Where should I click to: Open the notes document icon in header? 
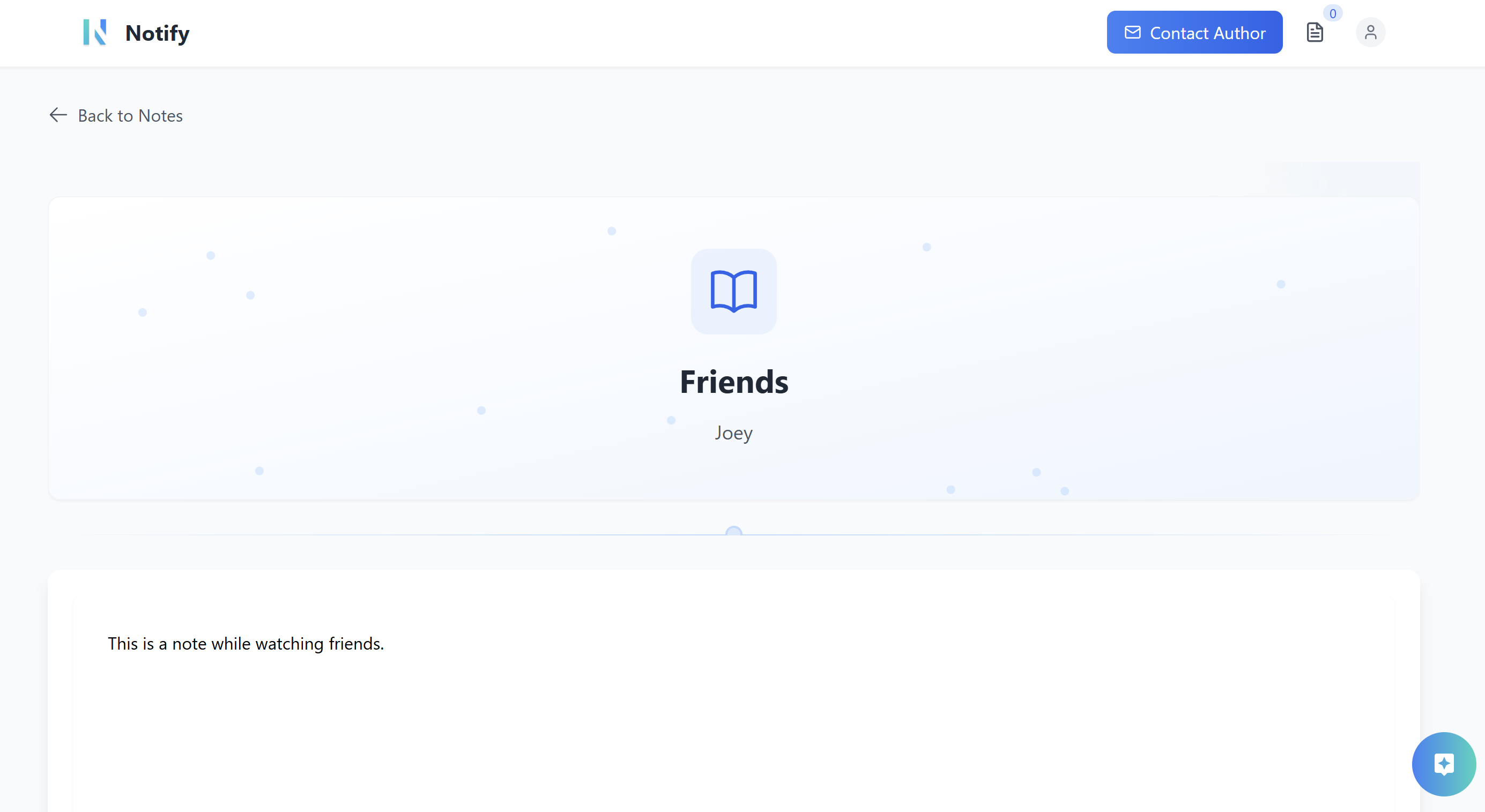[x=1315, y=32]
